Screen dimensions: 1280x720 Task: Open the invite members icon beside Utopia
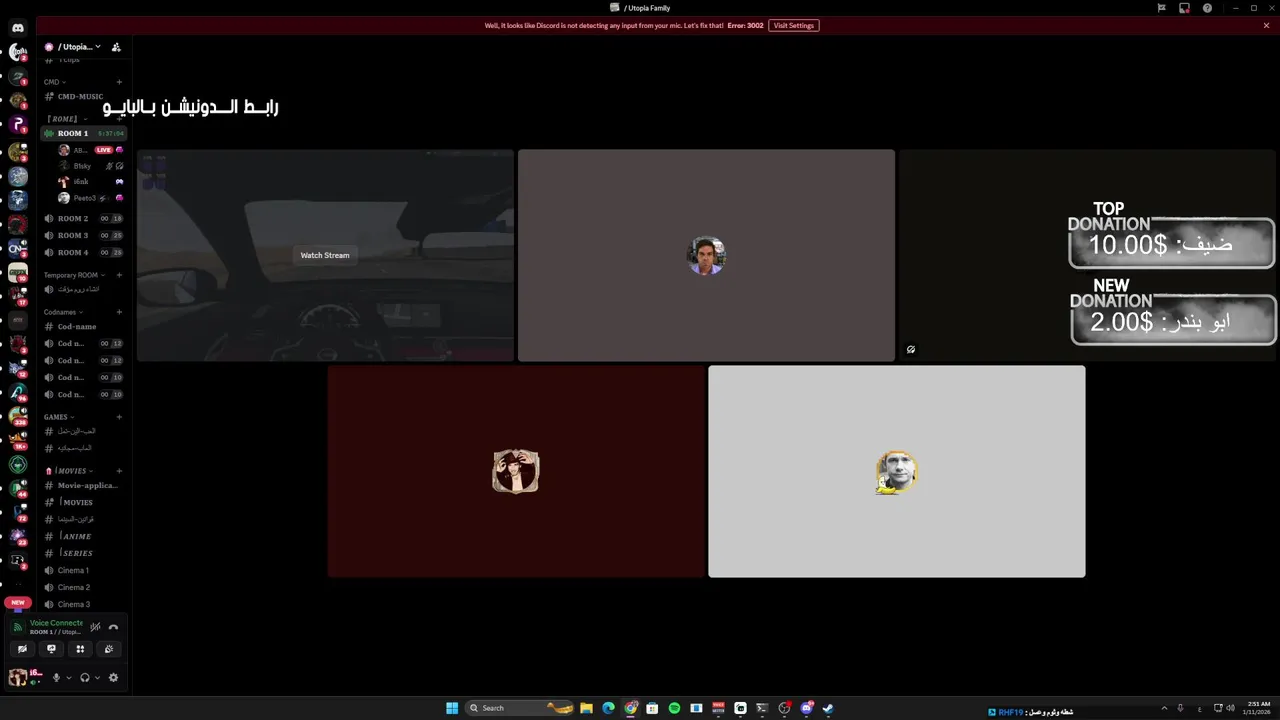(116, 47)
